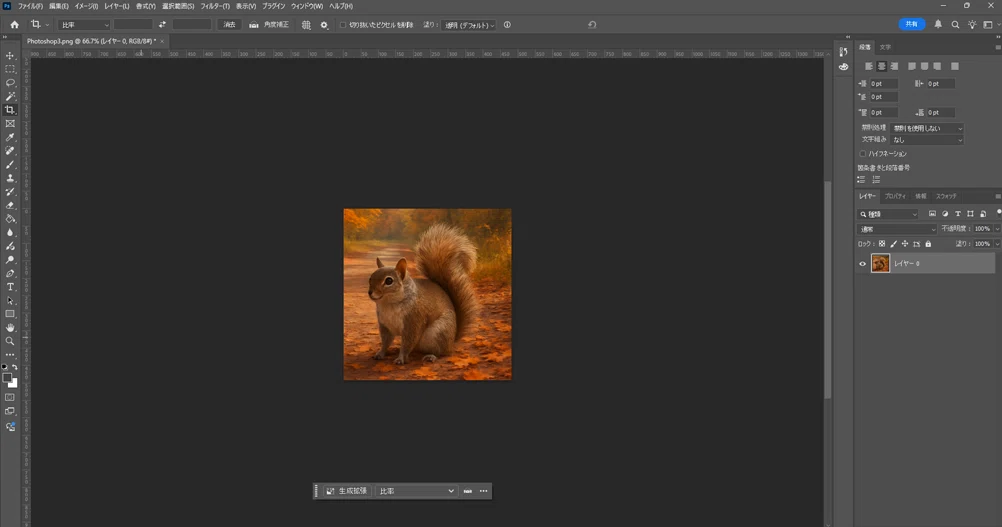Open the opacity 100% dropdown arrow
The width and height of the screenshot is (1002, 527).
[x=997, y=229]
